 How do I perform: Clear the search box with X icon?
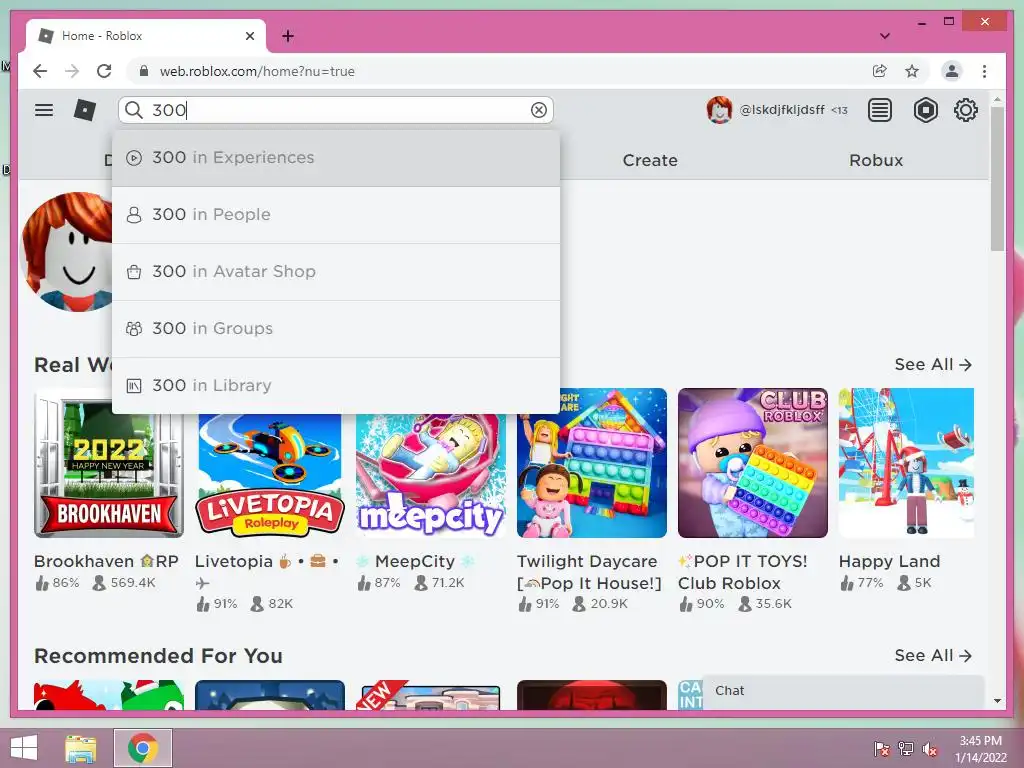[539, 110]
